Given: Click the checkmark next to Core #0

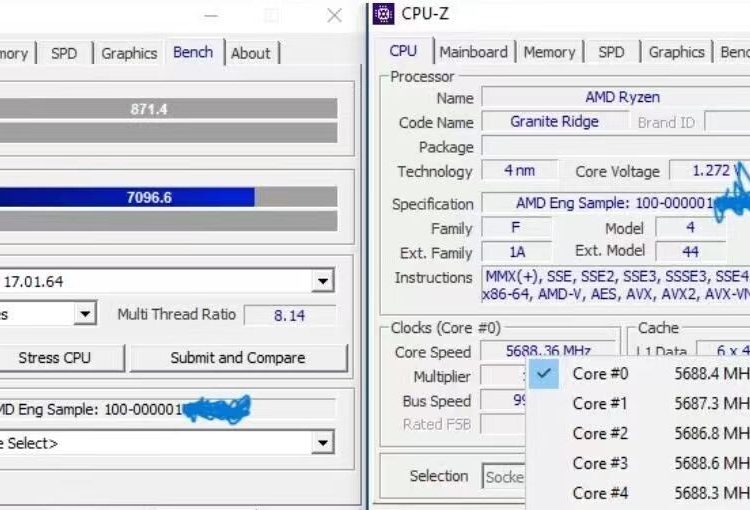Looking at the screenshot, I should (544, 374).
